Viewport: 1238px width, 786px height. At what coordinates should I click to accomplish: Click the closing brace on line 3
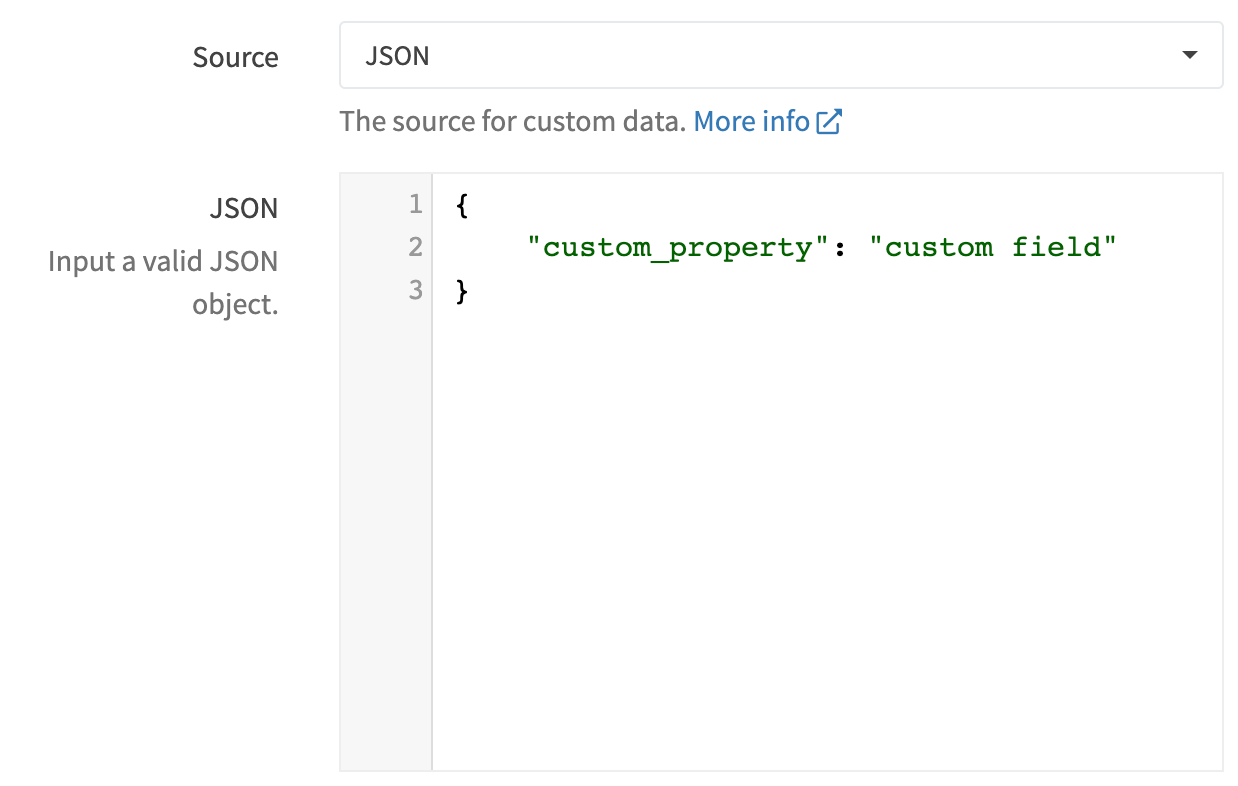point(462,291)
